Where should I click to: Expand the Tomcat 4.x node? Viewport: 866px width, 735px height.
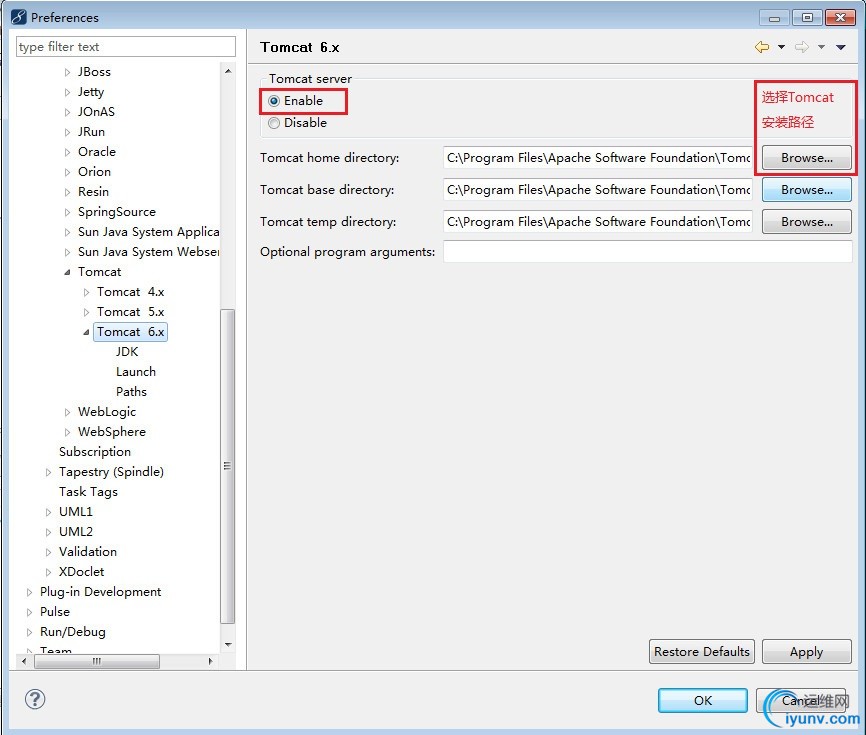tap(86, 292)
